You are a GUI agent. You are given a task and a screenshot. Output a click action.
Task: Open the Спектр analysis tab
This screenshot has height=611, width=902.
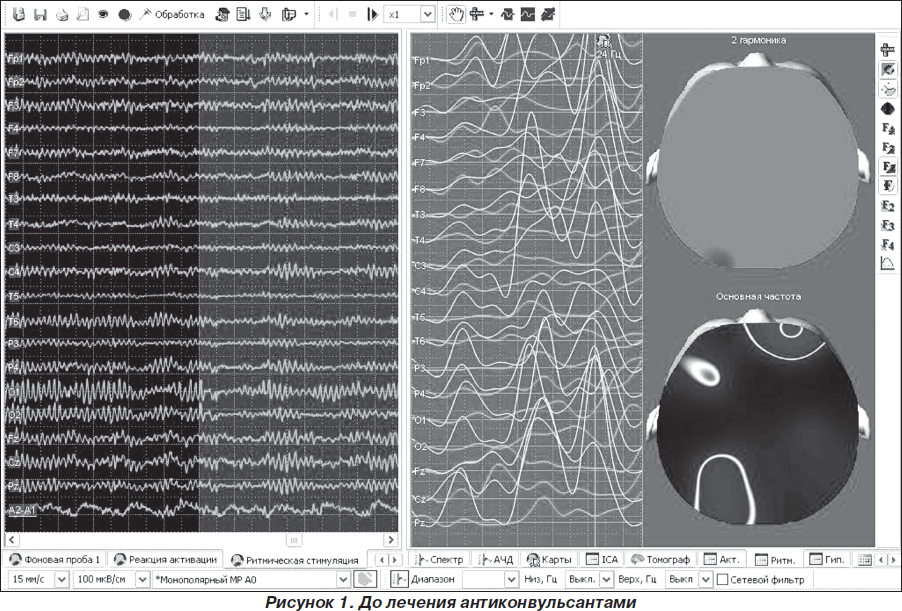(440, 559)
